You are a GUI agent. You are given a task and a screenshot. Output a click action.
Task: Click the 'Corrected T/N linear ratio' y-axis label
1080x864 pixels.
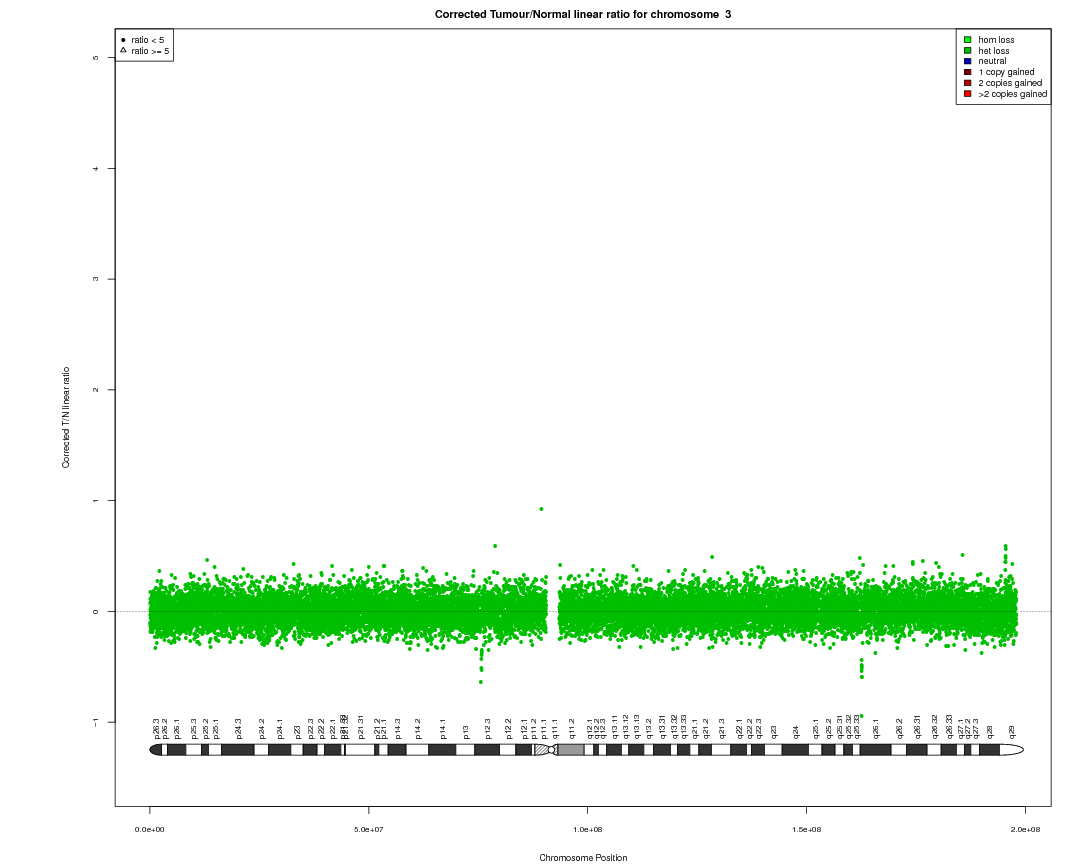point(66,418)
